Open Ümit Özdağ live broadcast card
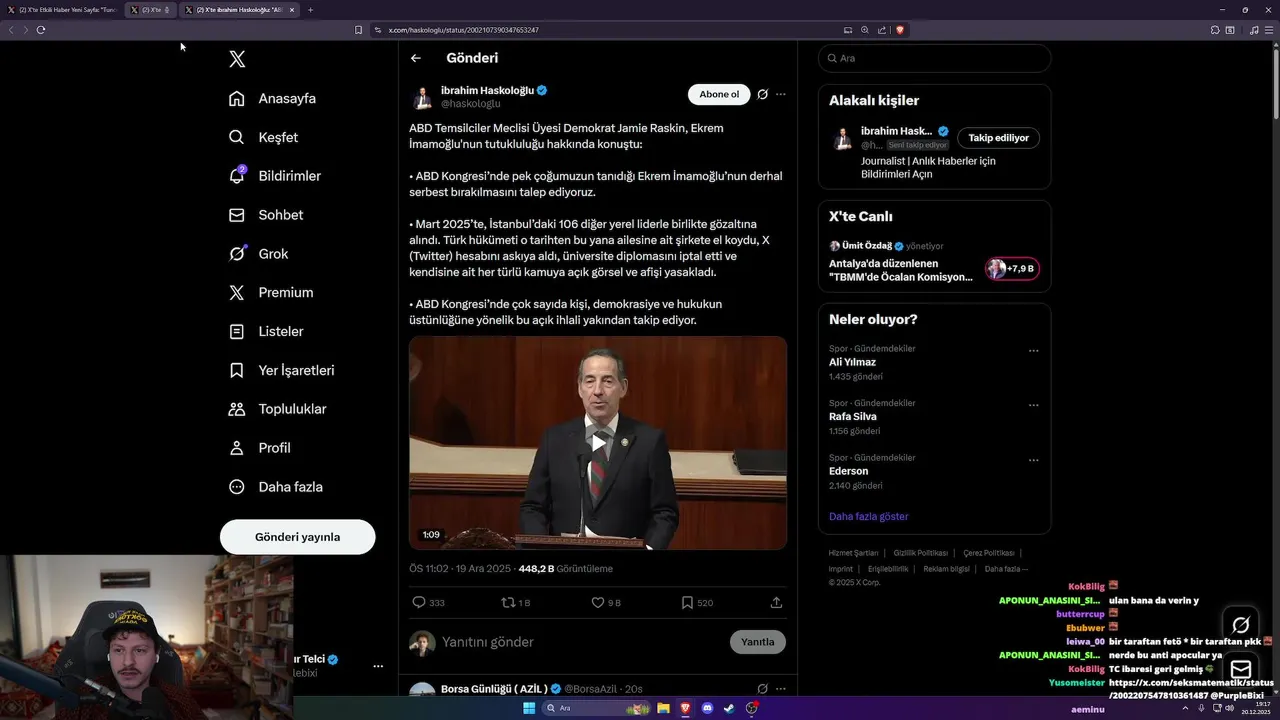Screen dimensions: 1280x720 coord(934,262)
